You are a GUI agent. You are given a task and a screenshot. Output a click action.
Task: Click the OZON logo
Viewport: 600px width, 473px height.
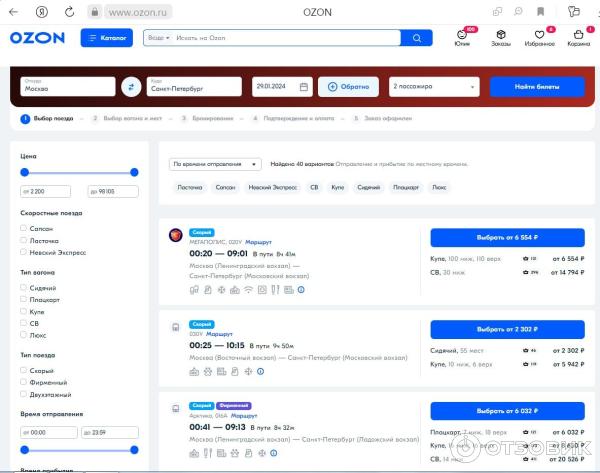pos(37,38)
